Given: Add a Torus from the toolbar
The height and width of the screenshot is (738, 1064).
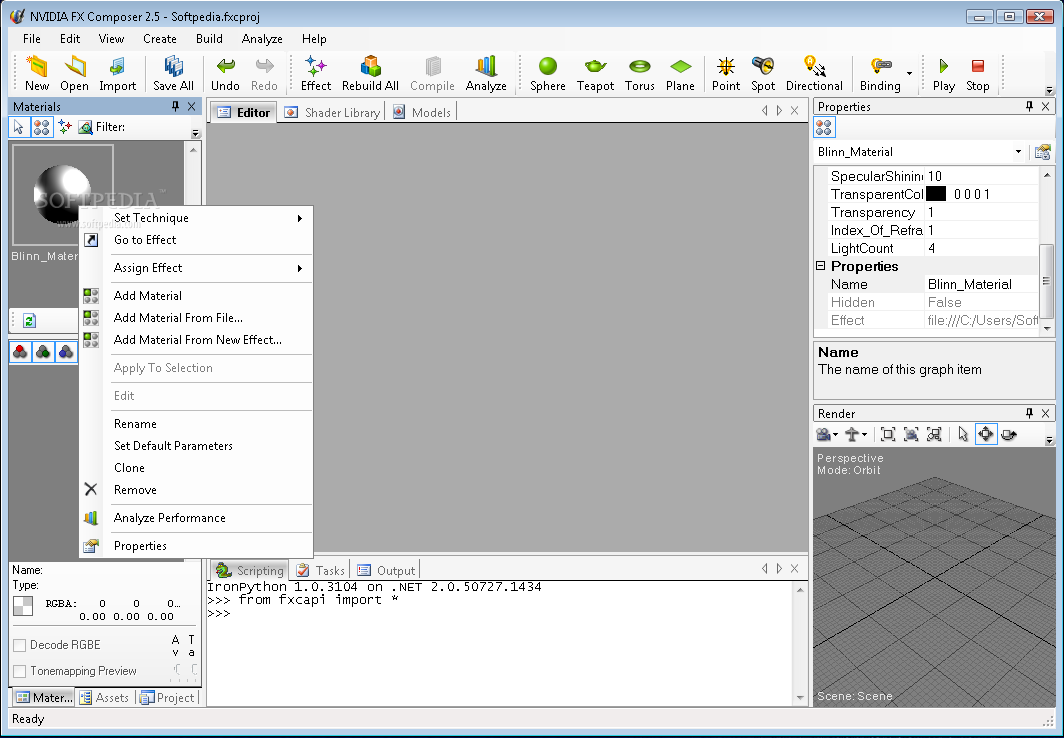Looking at the screenshot, I should click(x=639, y=73).
